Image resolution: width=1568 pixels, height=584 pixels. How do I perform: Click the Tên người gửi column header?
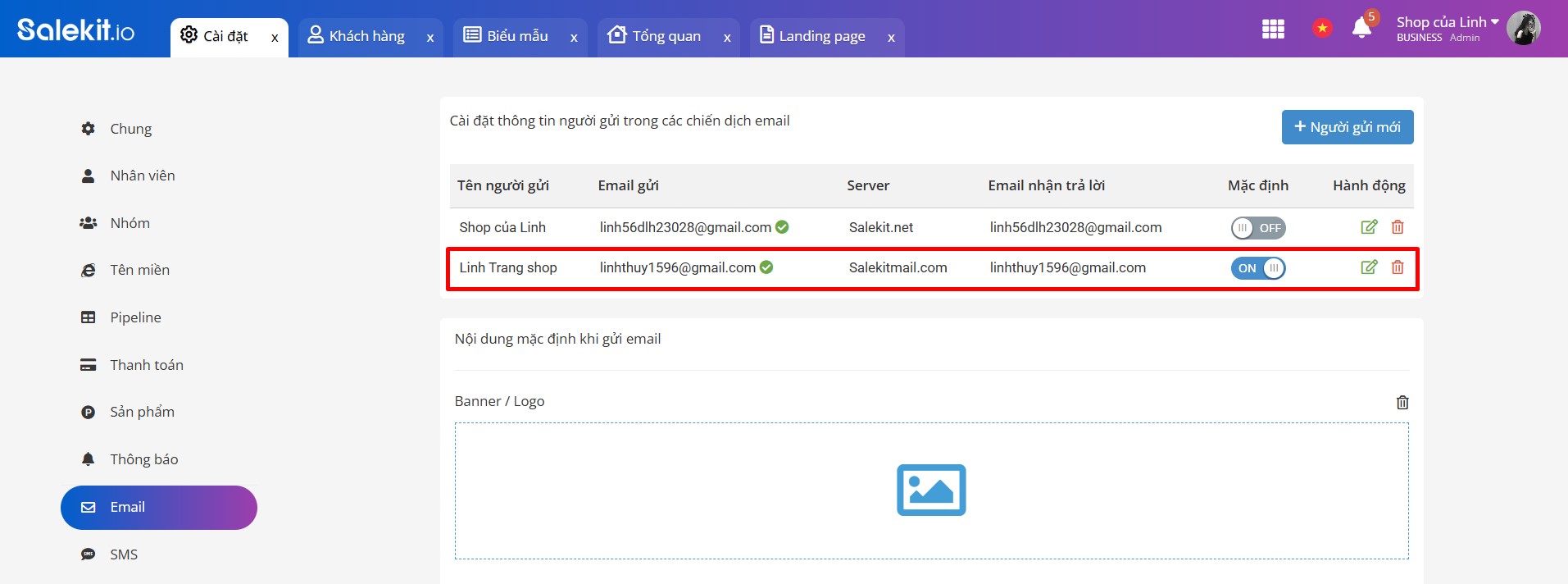point(503,185)
